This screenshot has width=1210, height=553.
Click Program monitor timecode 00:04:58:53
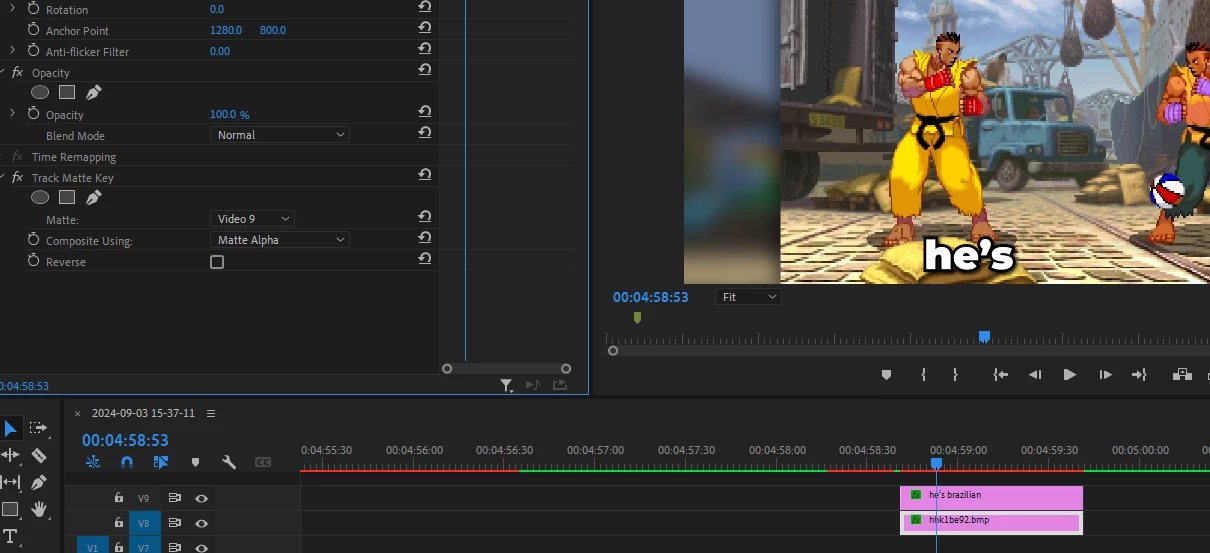tap(650, 297)
